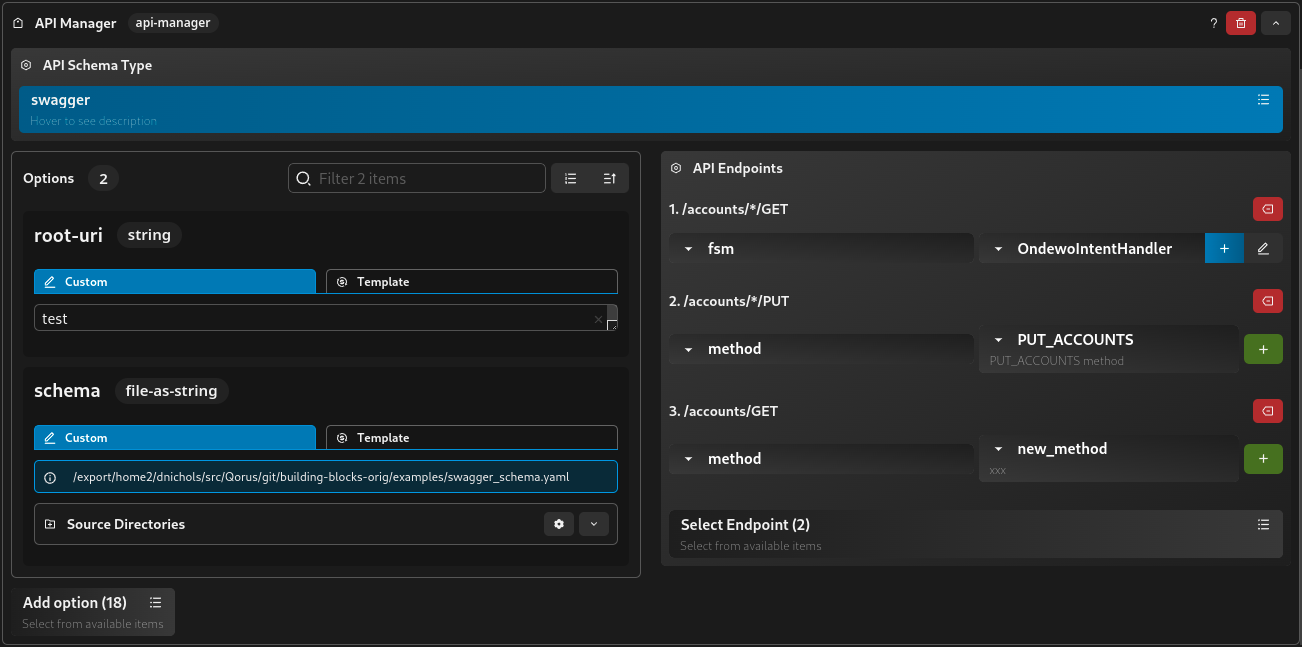
Task: Click the sort order icon in Options
Action: click(x=609, y=178)
